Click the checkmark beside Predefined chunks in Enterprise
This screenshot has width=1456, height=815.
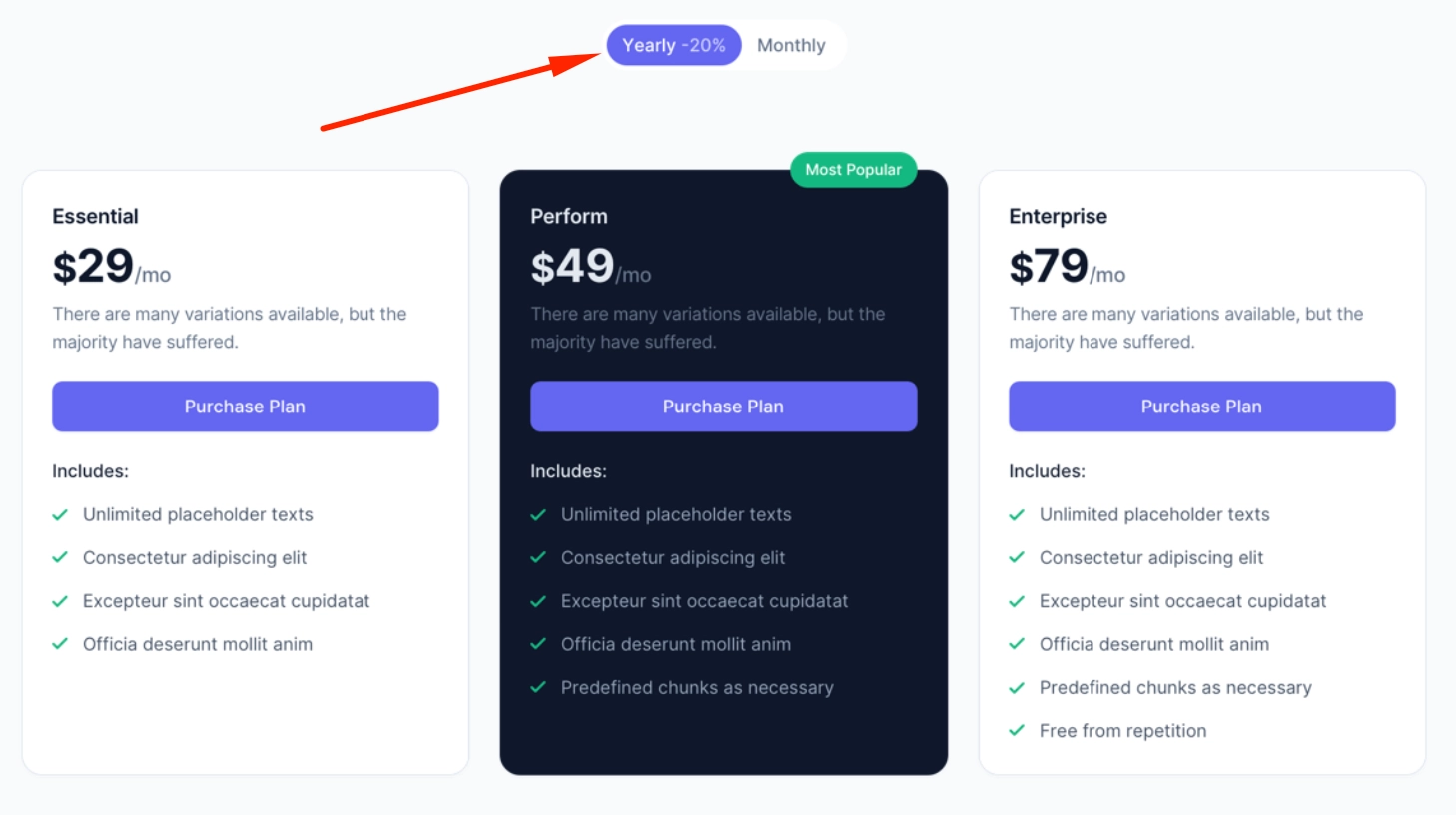pos(1016,687)
